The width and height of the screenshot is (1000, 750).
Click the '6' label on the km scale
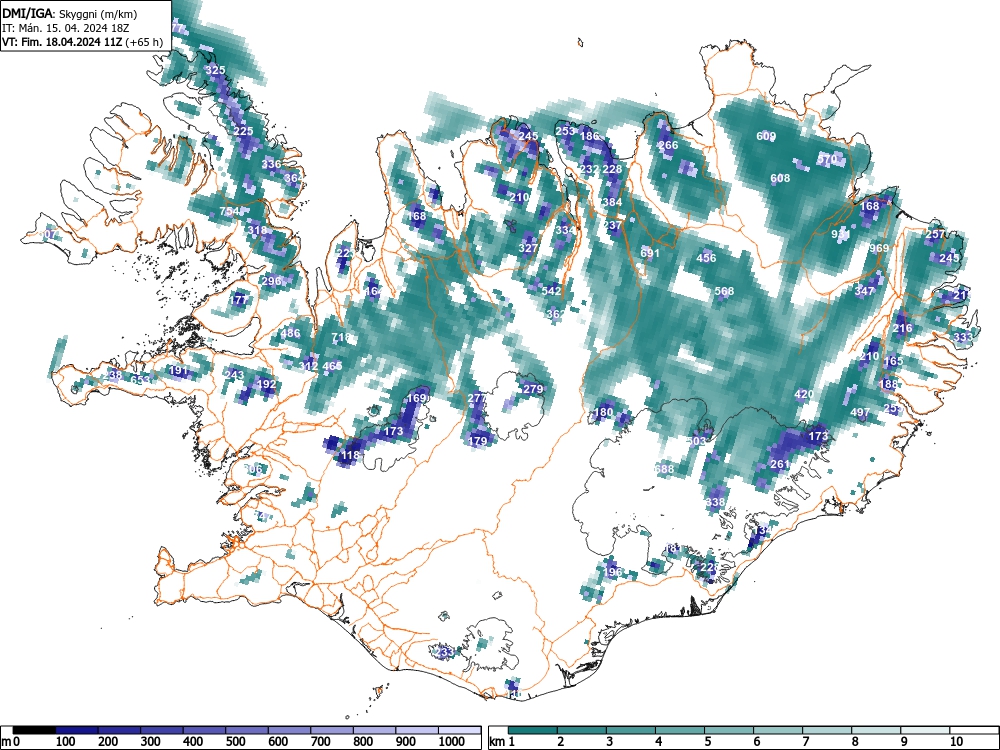point(756,741)
